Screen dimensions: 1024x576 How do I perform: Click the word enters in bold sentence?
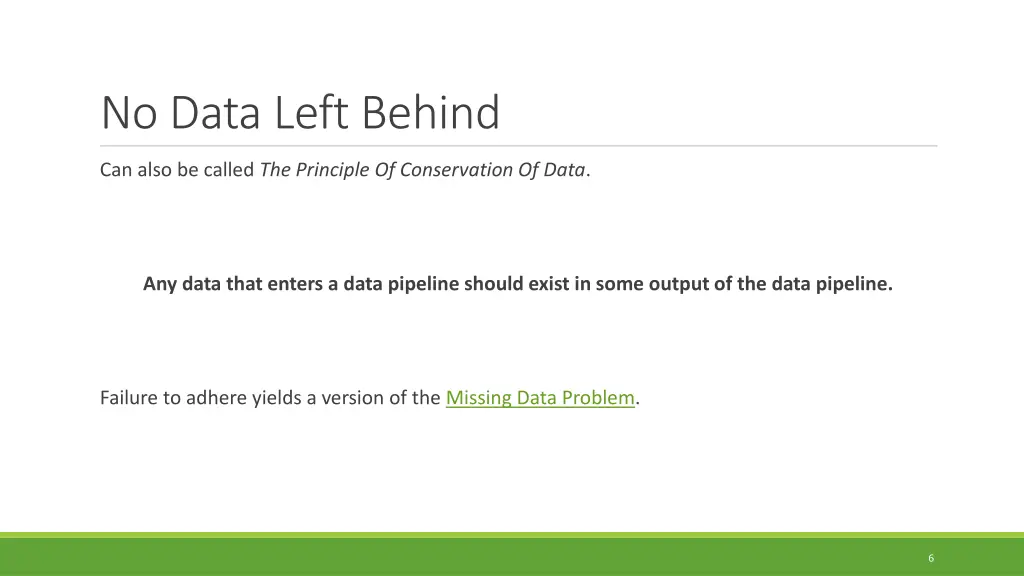(x=296, y=284)
